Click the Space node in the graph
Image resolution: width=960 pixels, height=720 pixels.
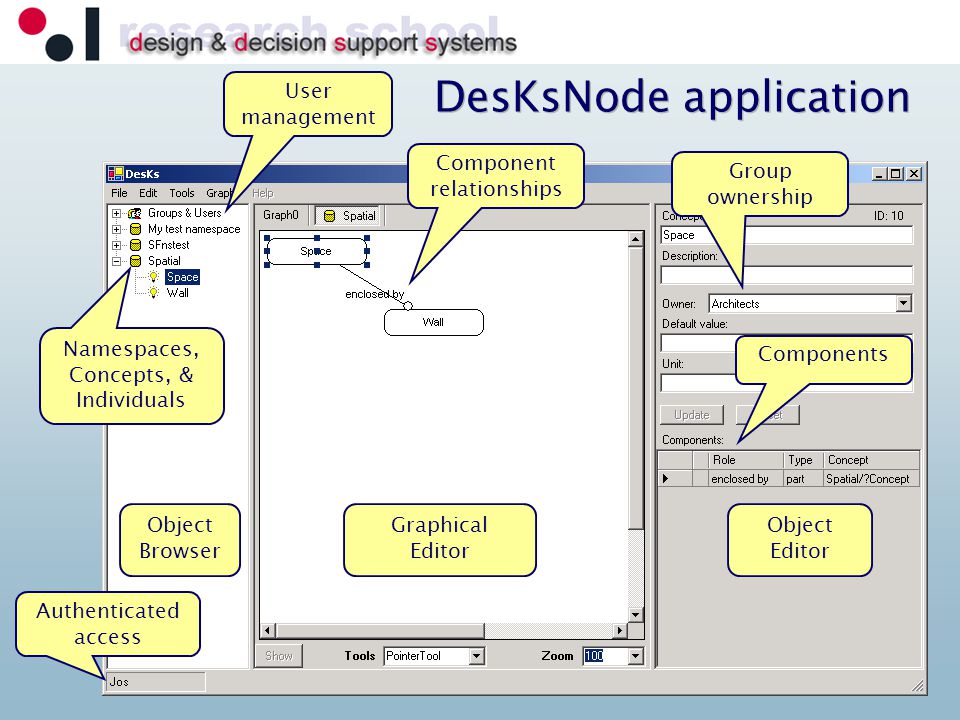point(317,251)
